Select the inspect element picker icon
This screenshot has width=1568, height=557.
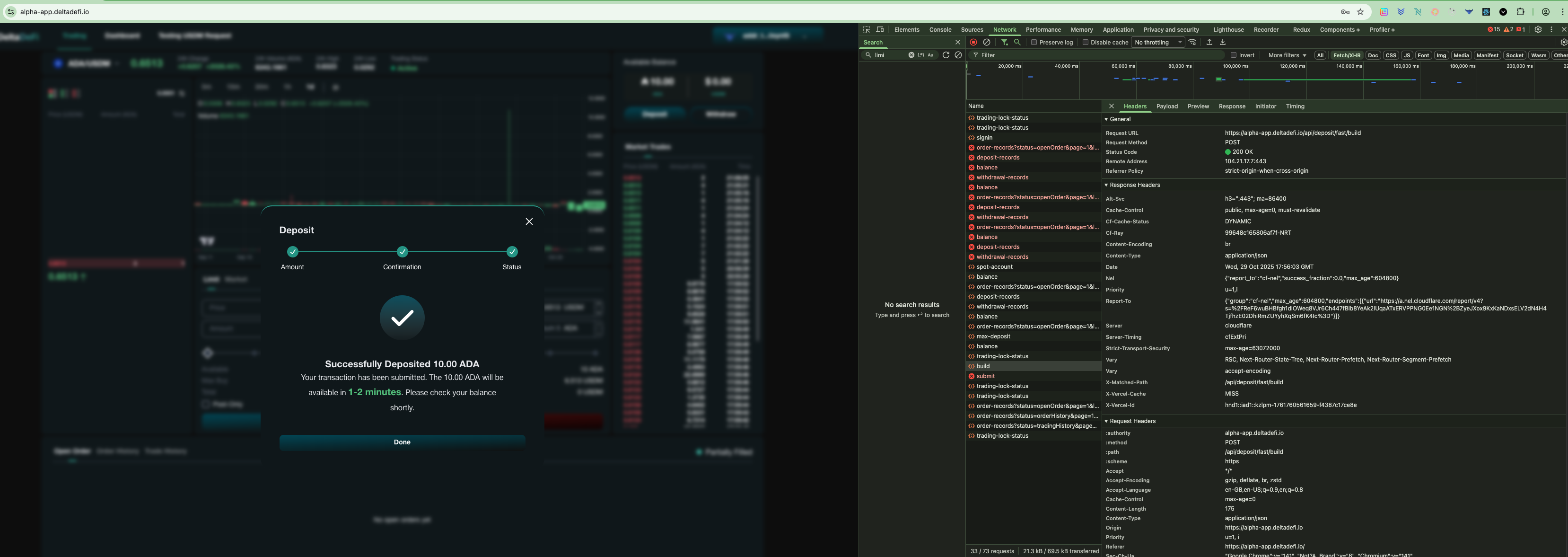point(867,29)
